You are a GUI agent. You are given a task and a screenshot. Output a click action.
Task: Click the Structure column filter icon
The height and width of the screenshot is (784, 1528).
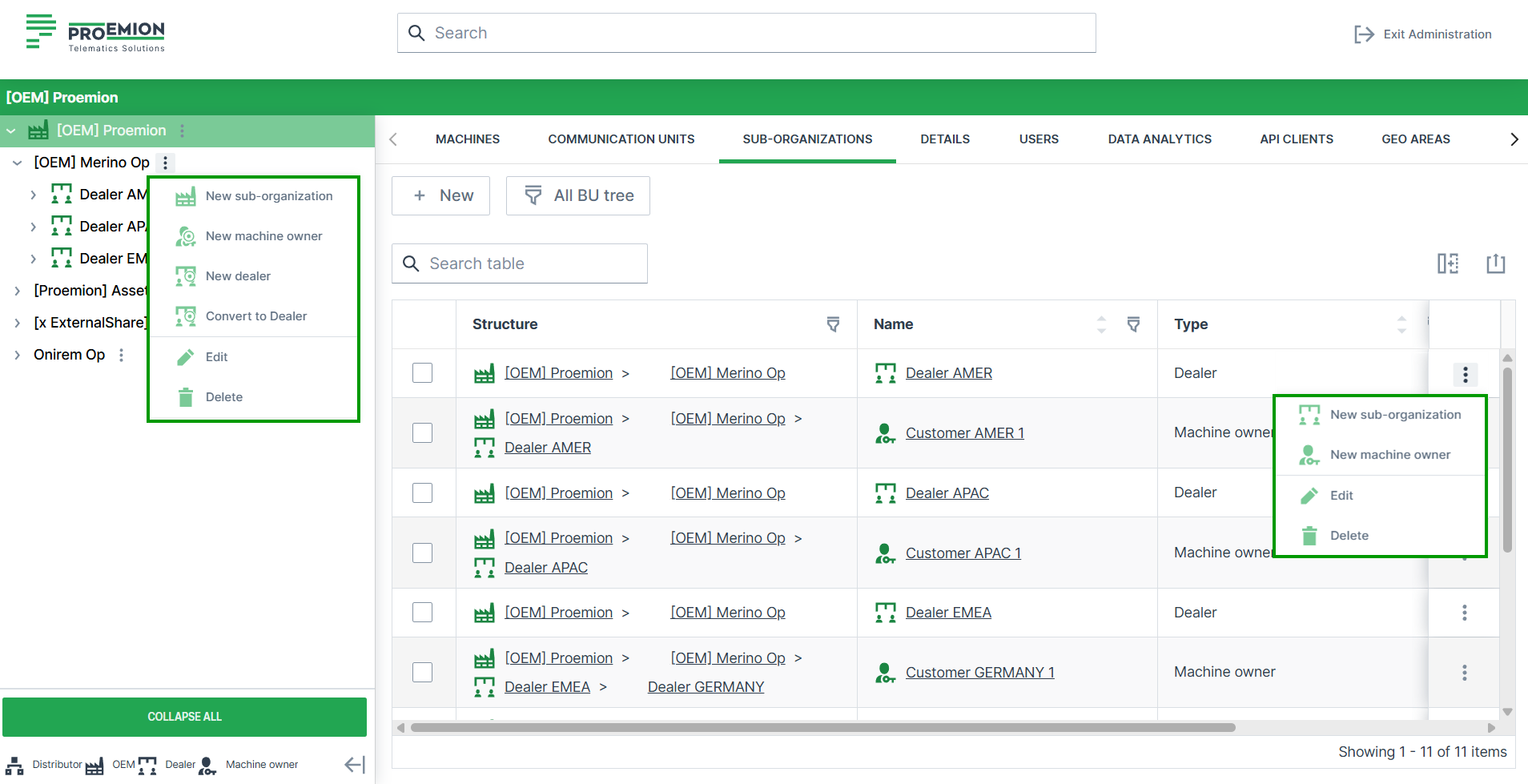(x=833, y=324)
